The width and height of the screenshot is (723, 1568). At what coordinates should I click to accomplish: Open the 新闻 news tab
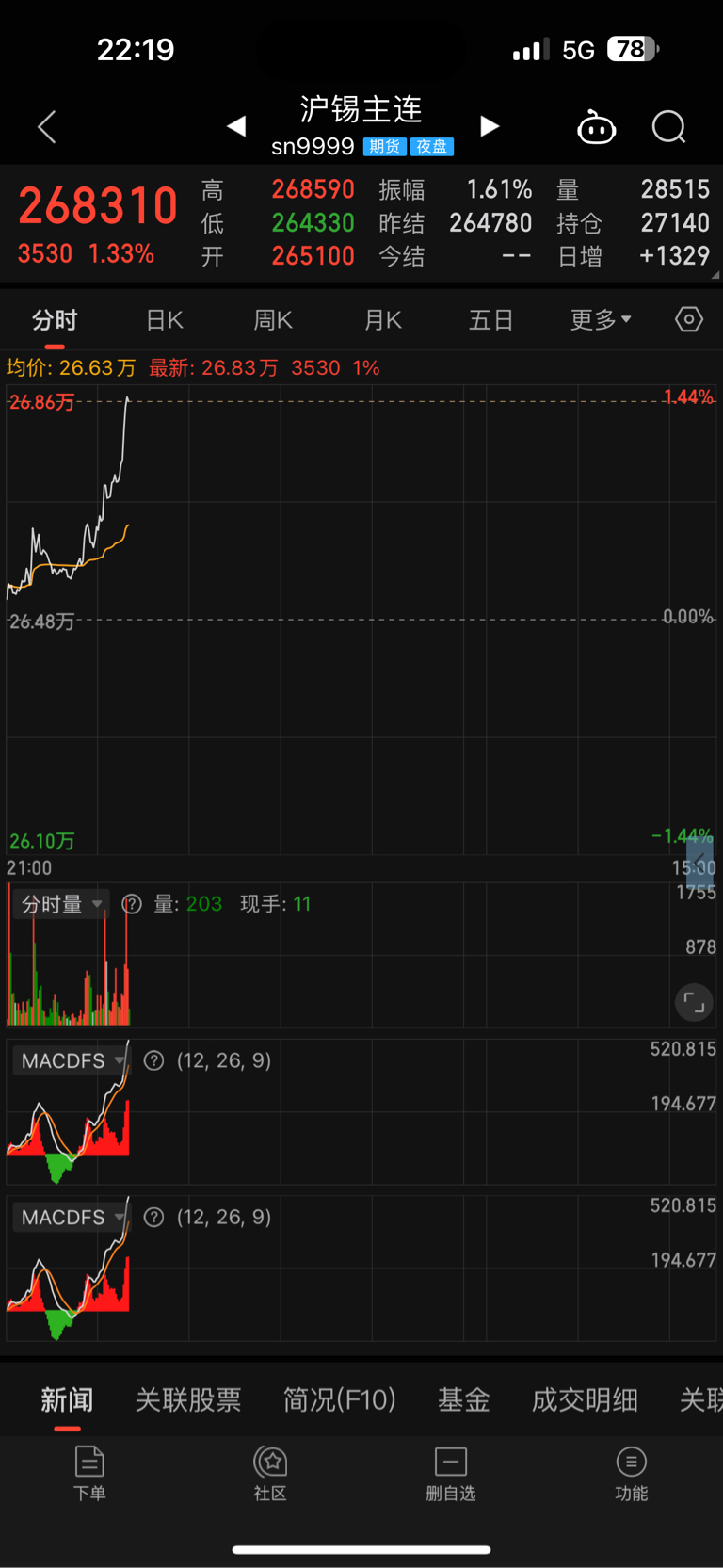(67, 1399)
